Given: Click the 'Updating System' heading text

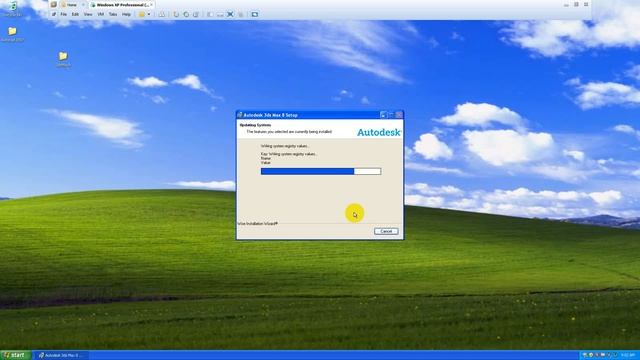Looking at the screenshot, I should 256,125.
